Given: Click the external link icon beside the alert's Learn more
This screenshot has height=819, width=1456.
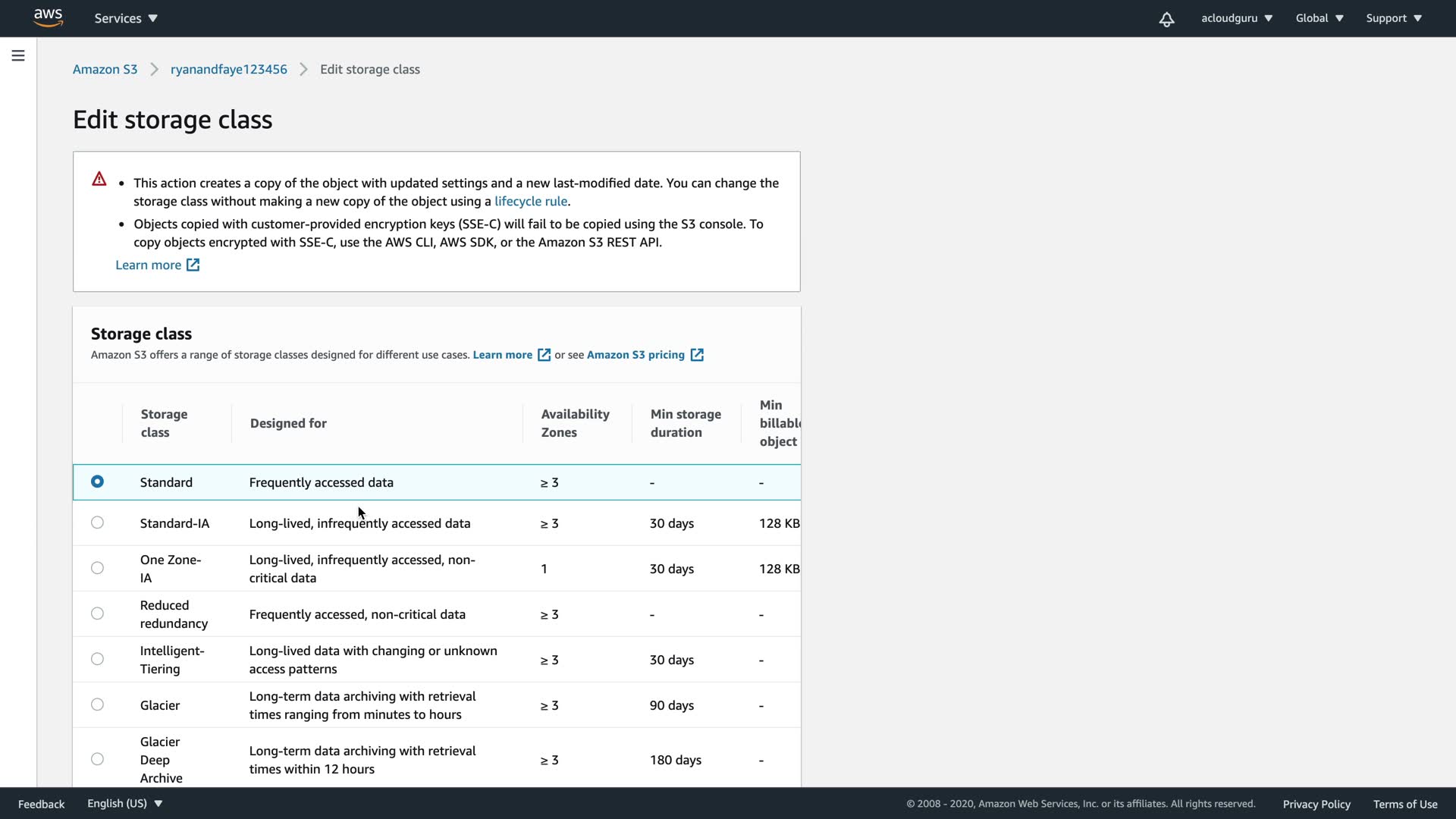Looking at the screenshot, I should 193,265.
